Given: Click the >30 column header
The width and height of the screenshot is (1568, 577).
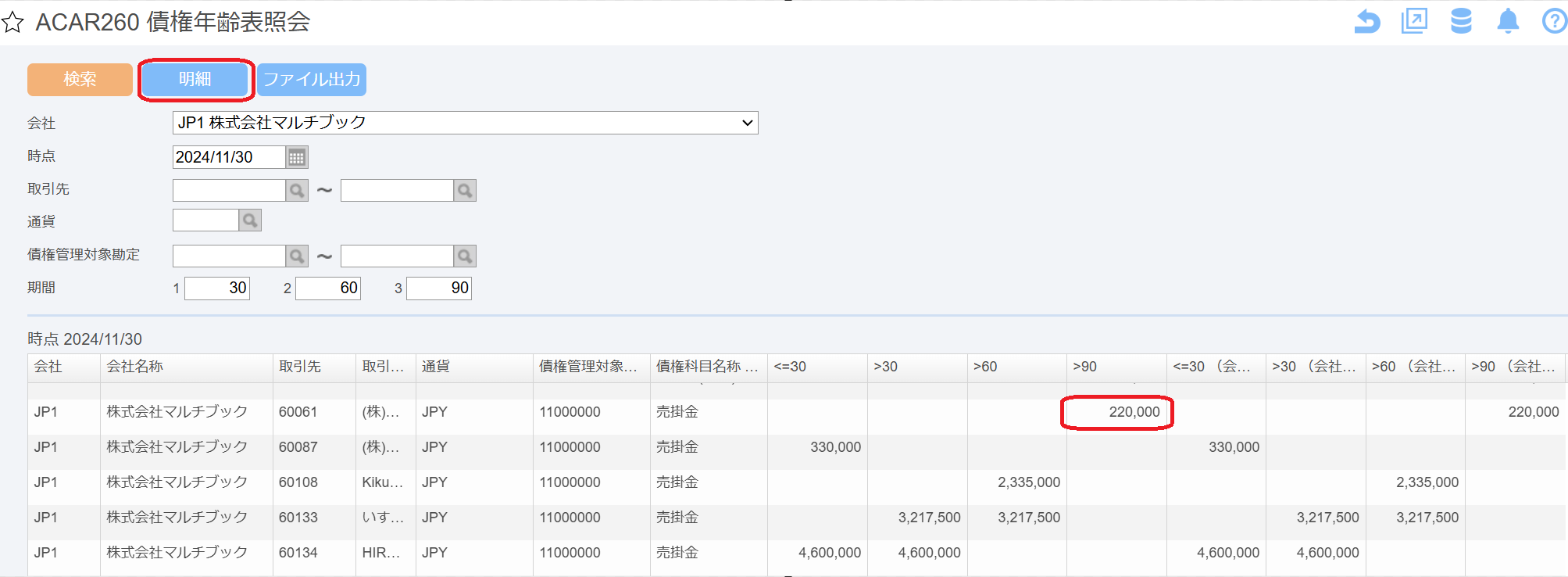Looking at the screenshot, I should (x=917, y=367).
